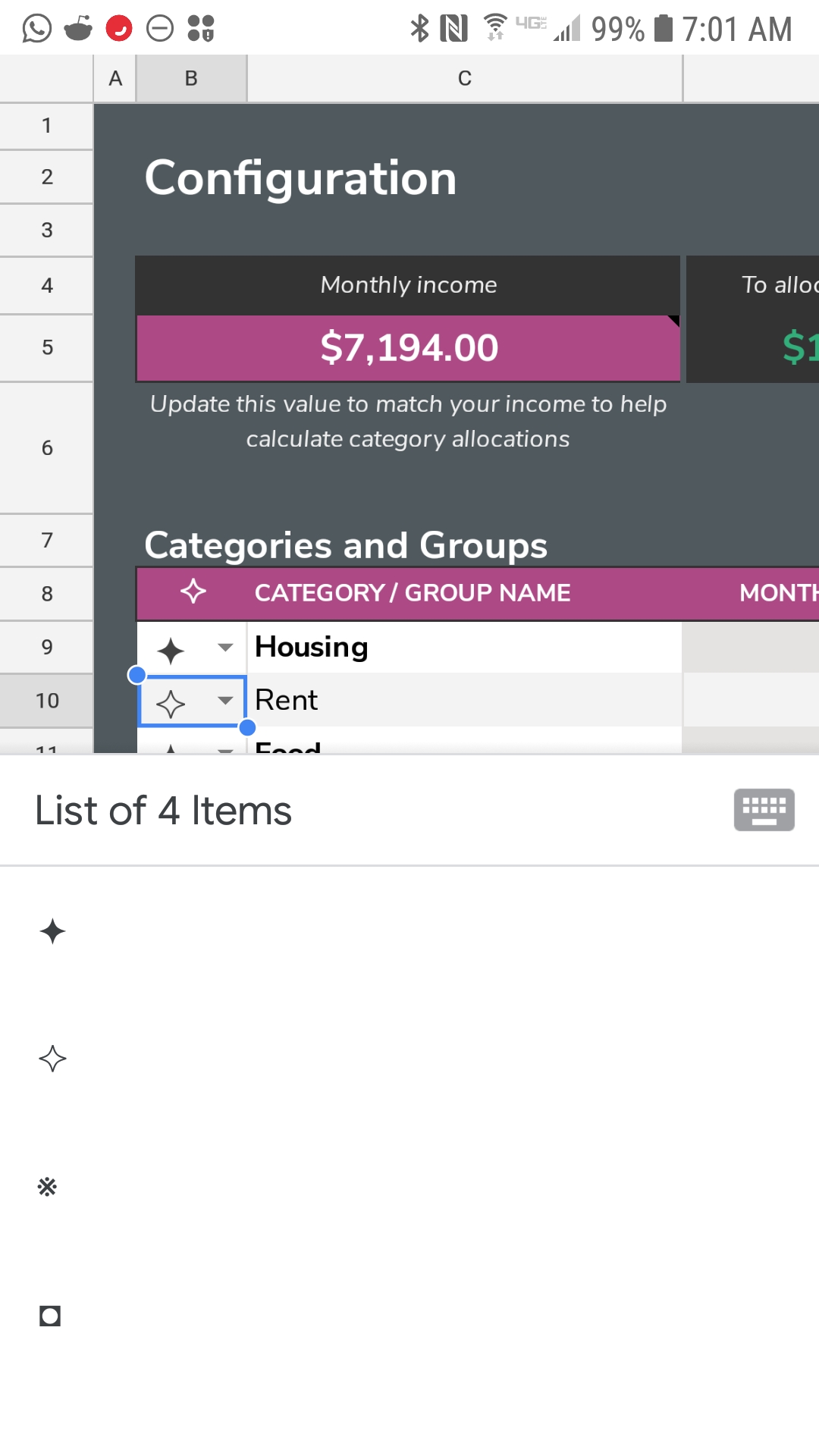Select column C header
Image resolution: width=819 pixels, height=1456 pixels.
[x=465, y=78]
